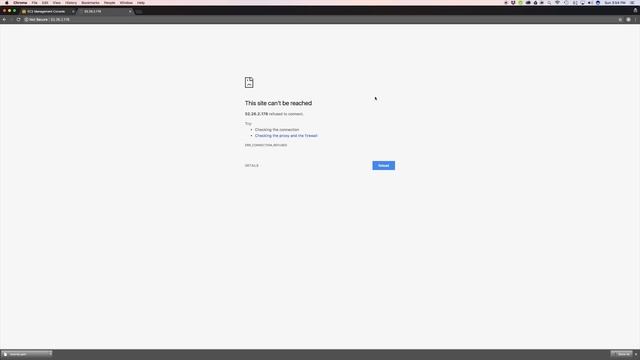640x360 pixels.
Task: Open the View menu
Action: (57, 3)
